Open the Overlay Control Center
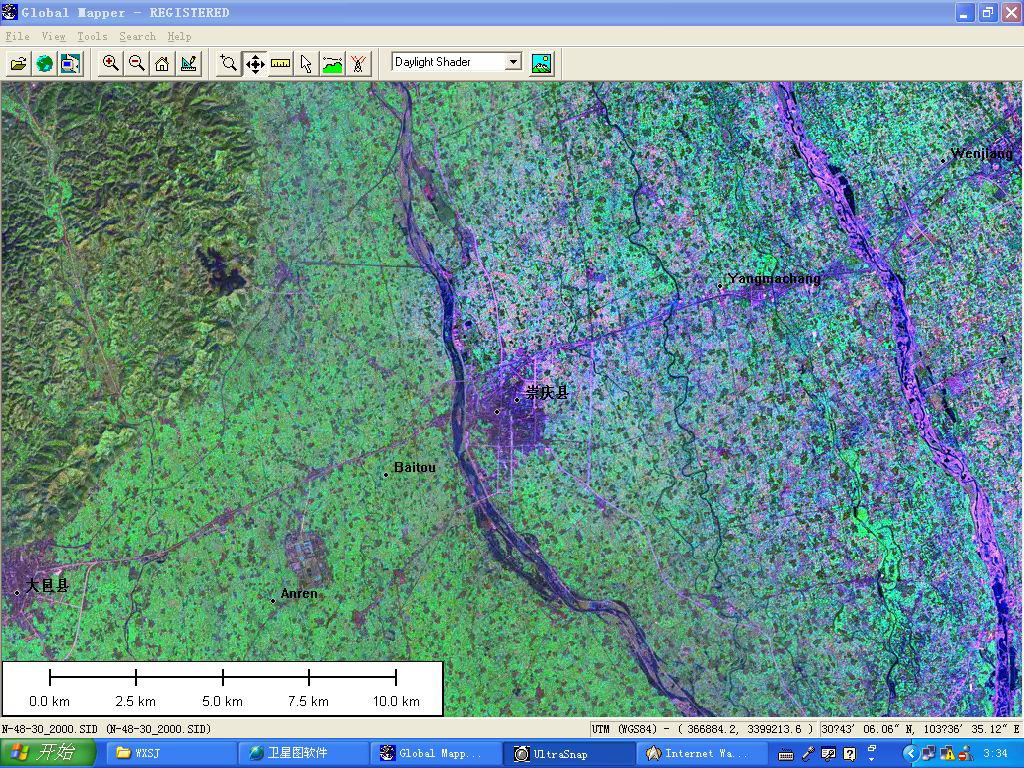The image size is (1024, 768). pyautogui.click(x=70, y=63)
